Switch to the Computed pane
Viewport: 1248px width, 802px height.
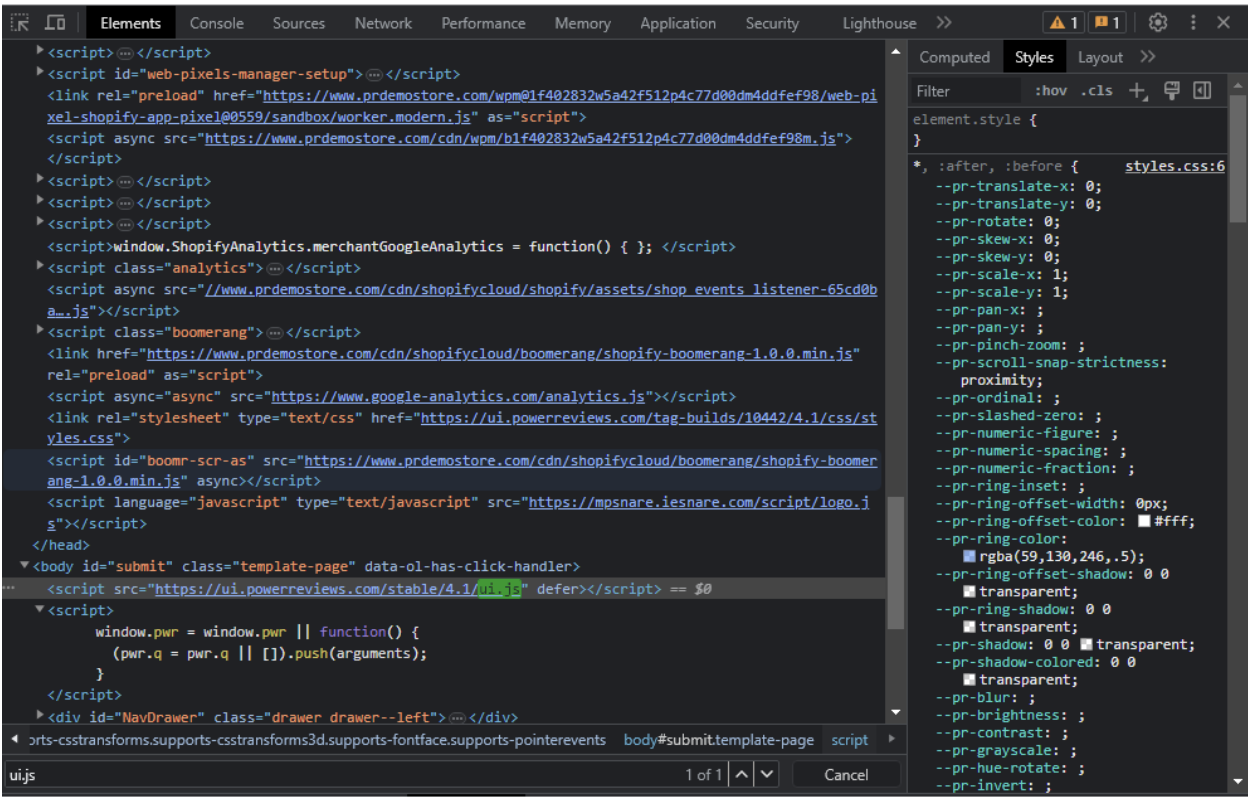(x=954, y=57)
